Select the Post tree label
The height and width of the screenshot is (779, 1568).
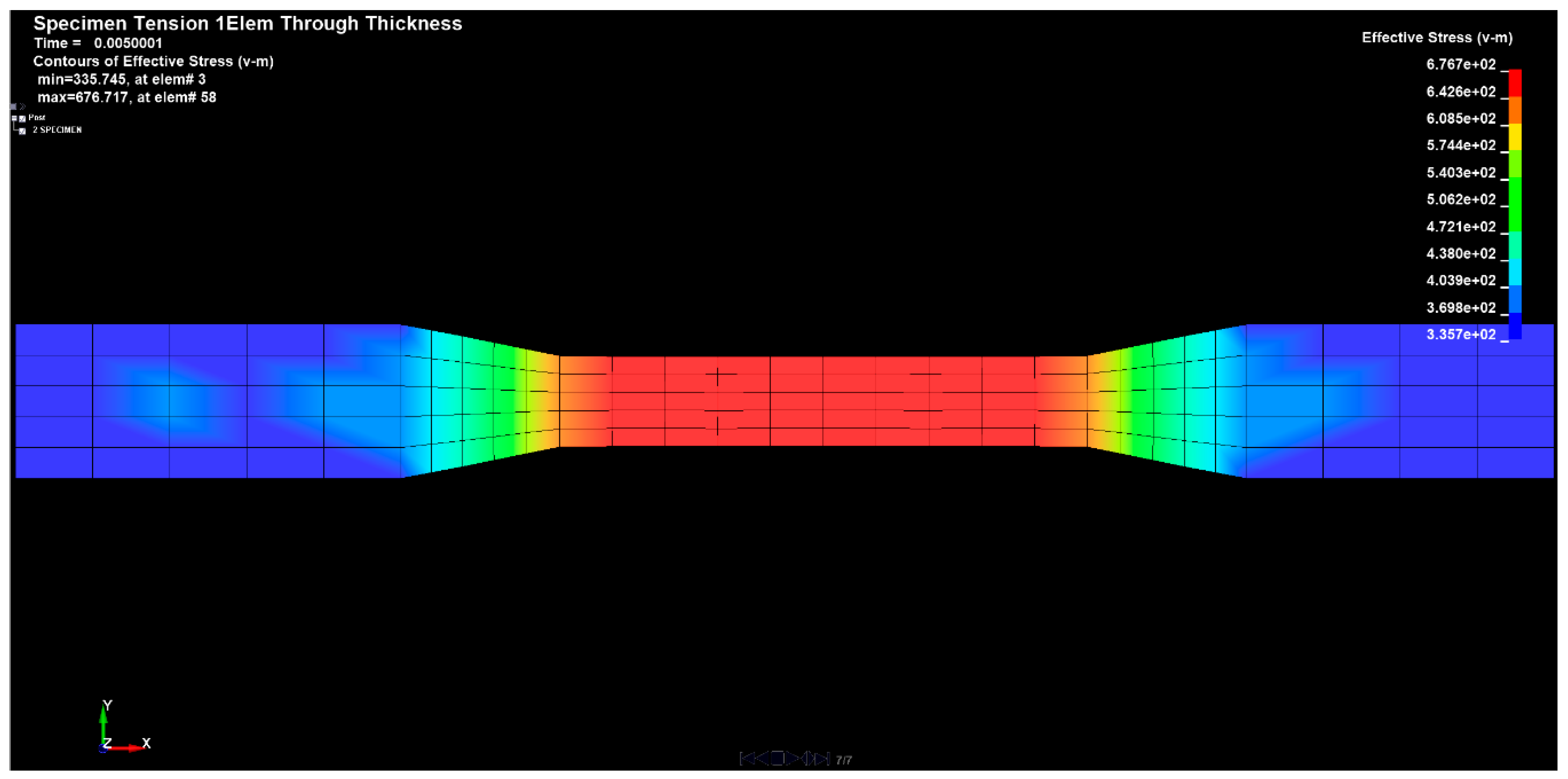point(37,118)
